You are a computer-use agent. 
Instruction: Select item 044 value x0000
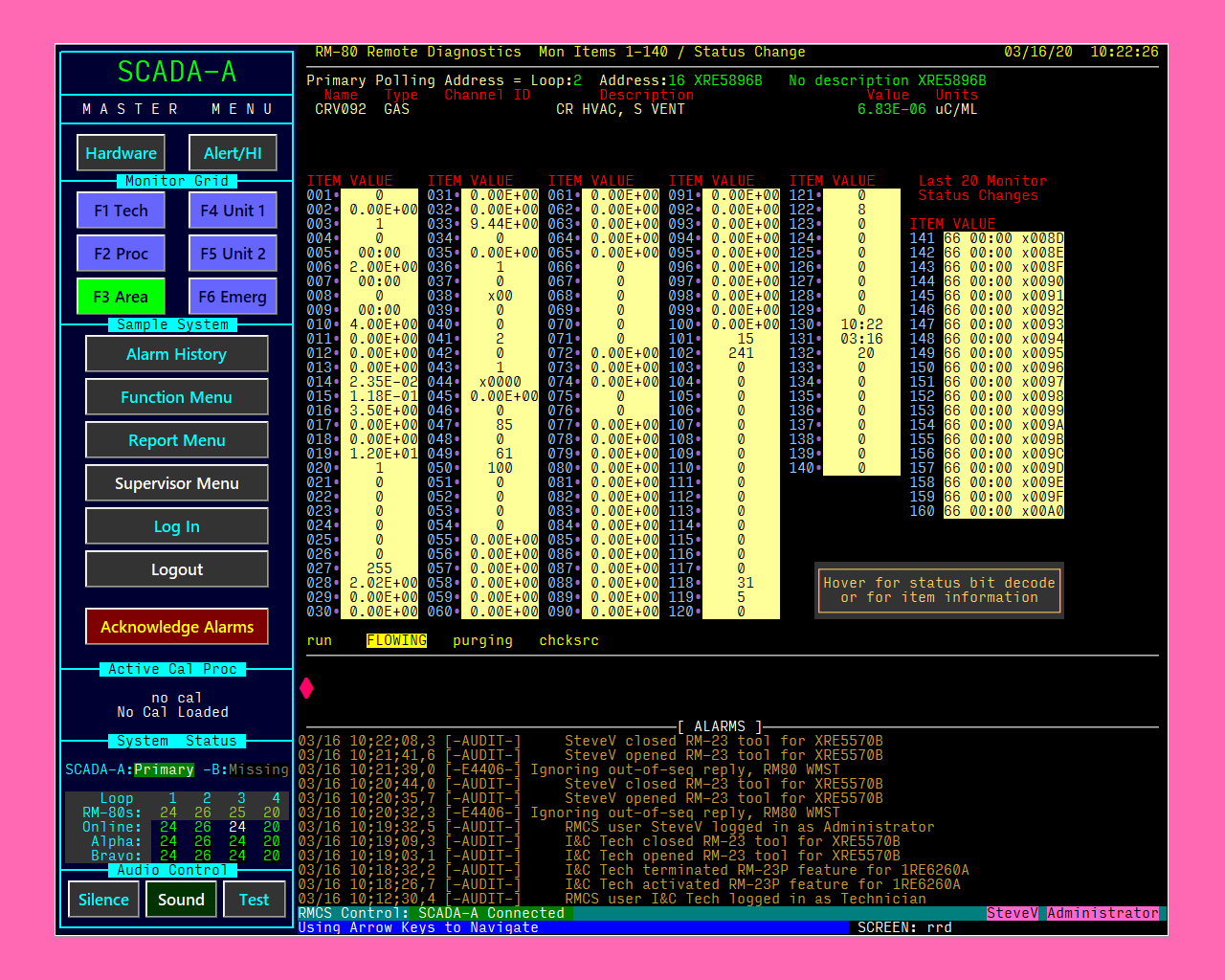click(x=500, y=382)
